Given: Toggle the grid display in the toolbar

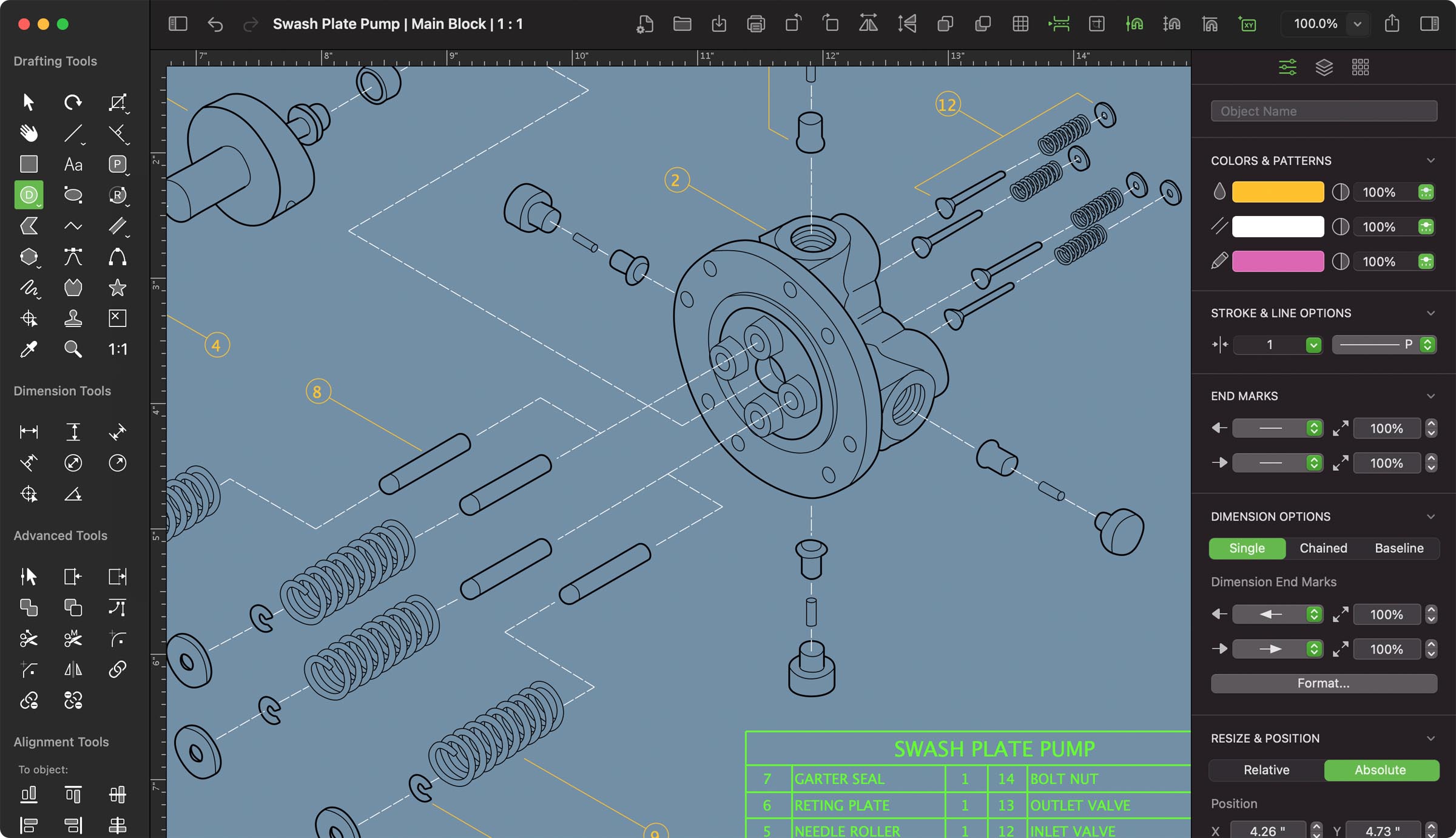Looking at the screenshot, I should [1021, 24].
